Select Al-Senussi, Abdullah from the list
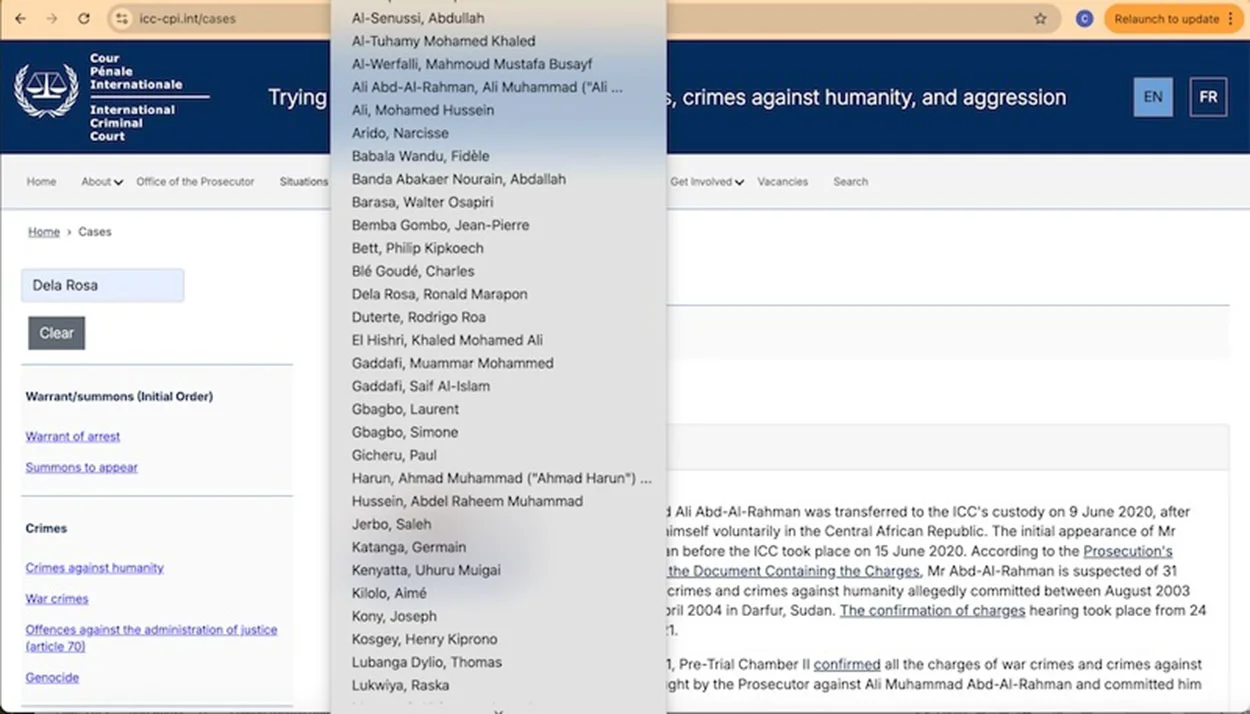 [498, 18]
